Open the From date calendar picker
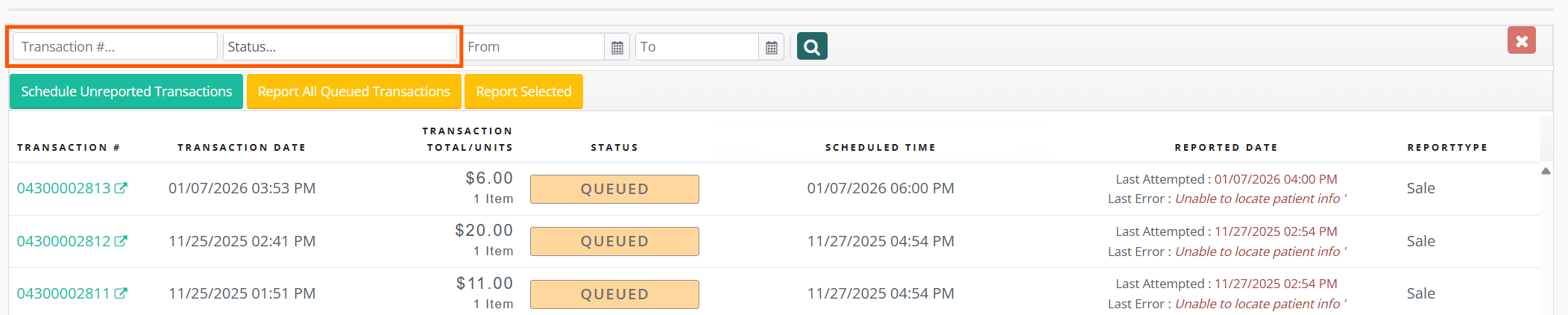 (617, 47)
